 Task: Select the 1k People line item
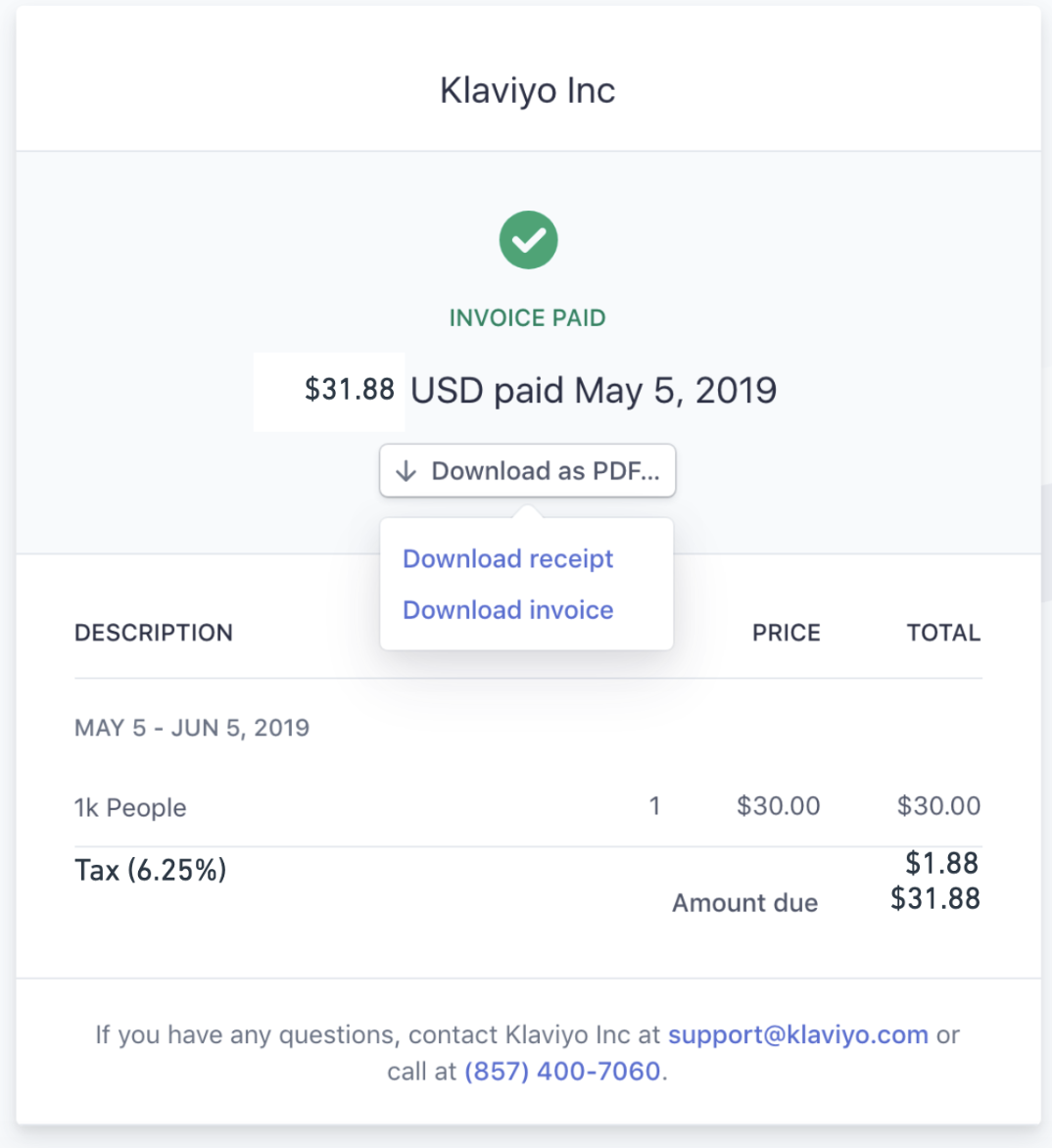click(130, 807)
